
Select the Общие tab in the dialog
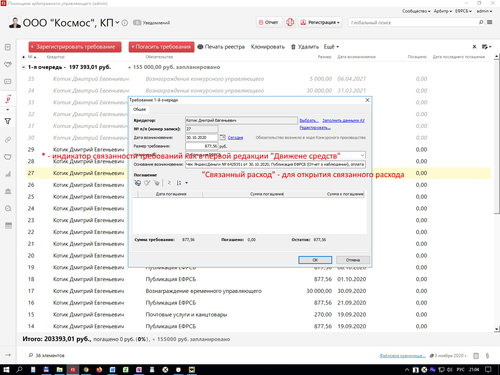(x=139, y=109)
